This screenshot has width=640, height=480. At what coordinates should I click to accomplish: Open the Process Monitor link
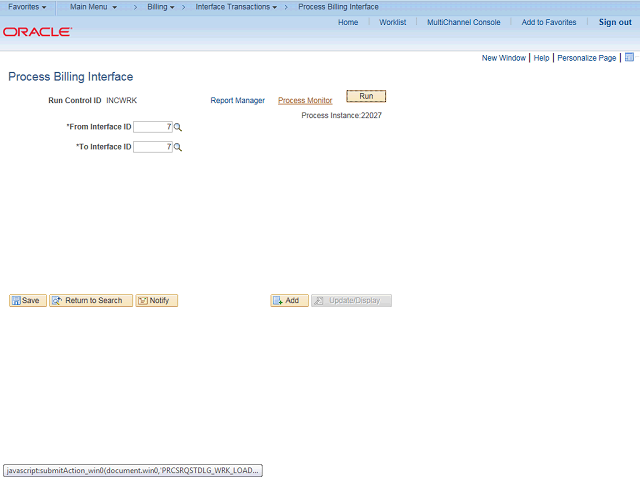(305, 100)
